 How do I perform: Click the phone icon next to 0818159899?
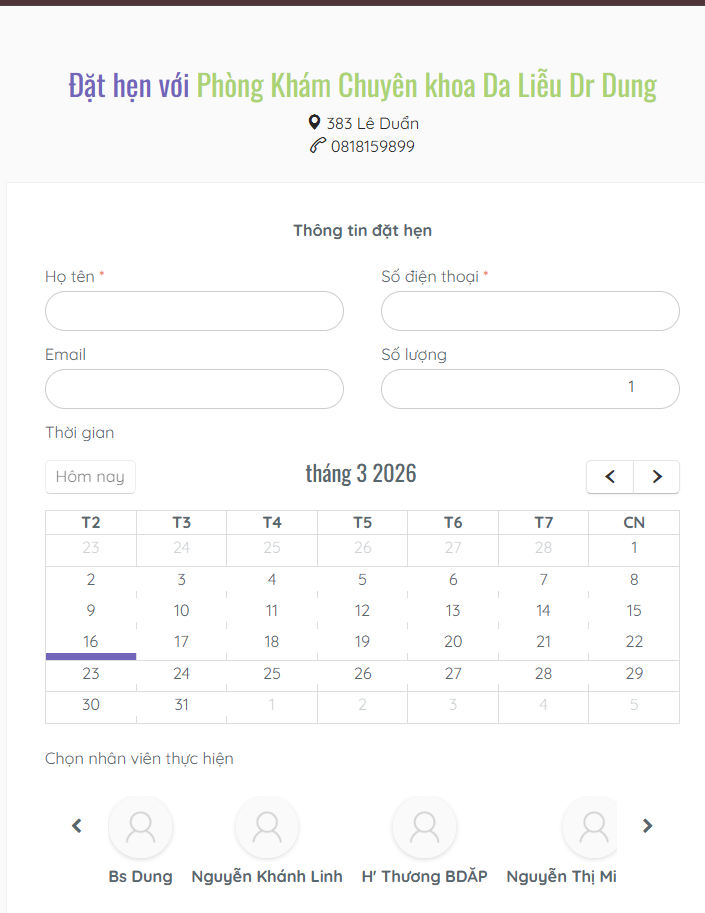pyautogui.click(x=318, y=146)
